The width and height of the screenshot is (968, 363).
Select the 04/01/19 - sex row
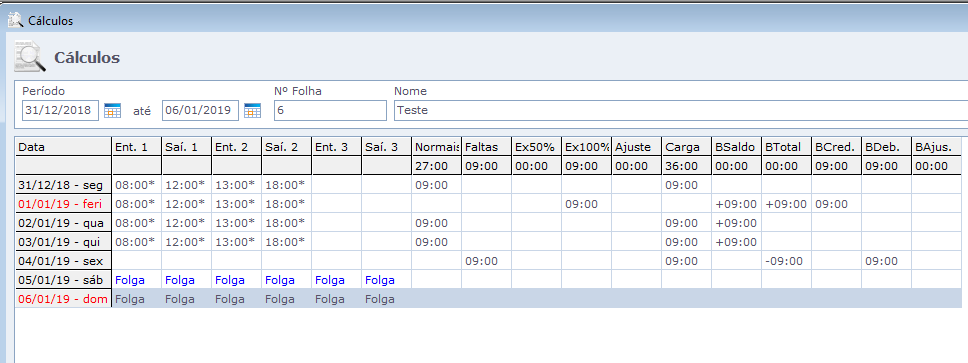click(x=491, y=261)
